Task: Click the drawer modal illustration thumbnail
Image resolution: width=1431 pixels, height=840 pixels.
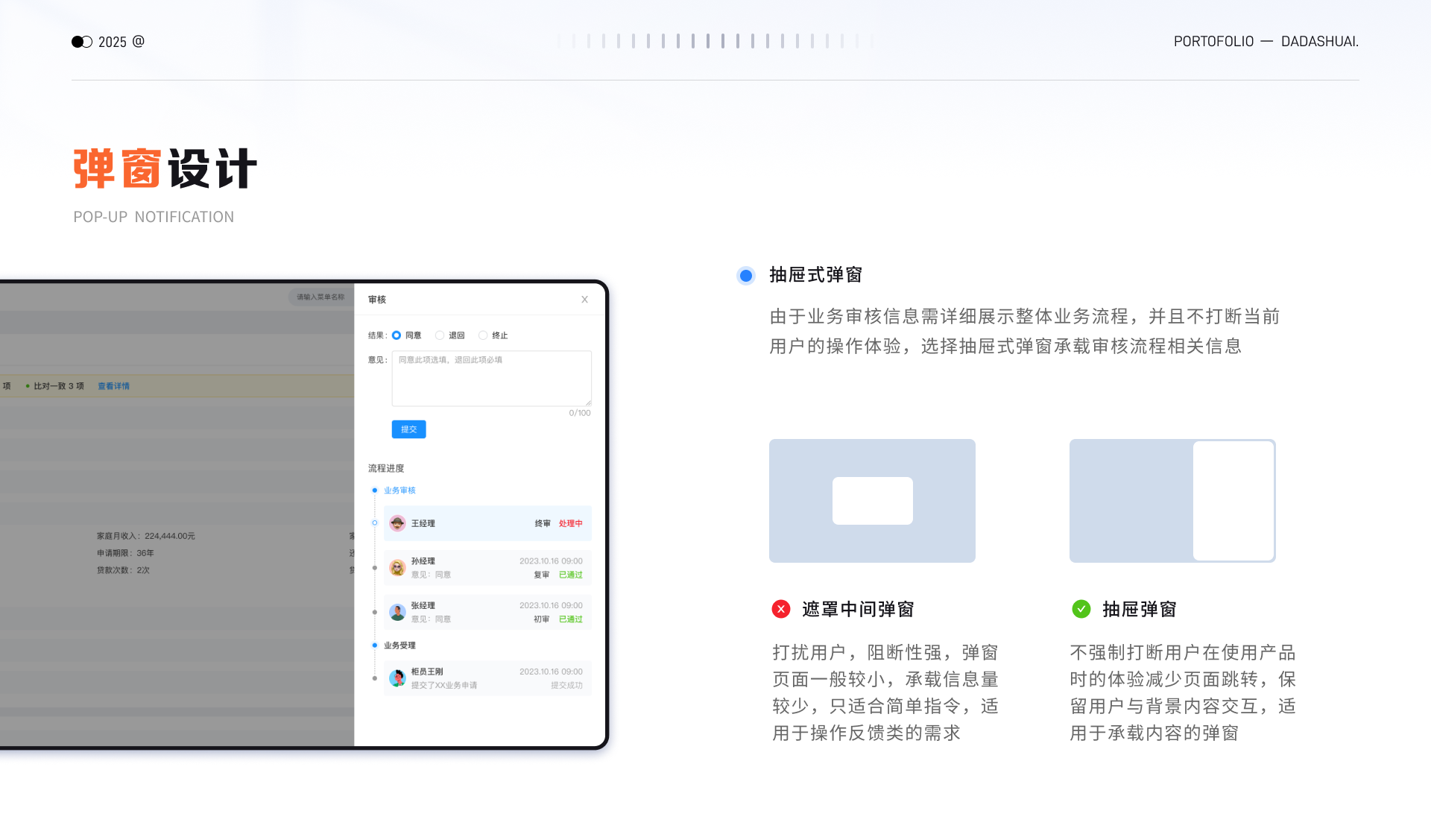Action: click(1172, 501)
